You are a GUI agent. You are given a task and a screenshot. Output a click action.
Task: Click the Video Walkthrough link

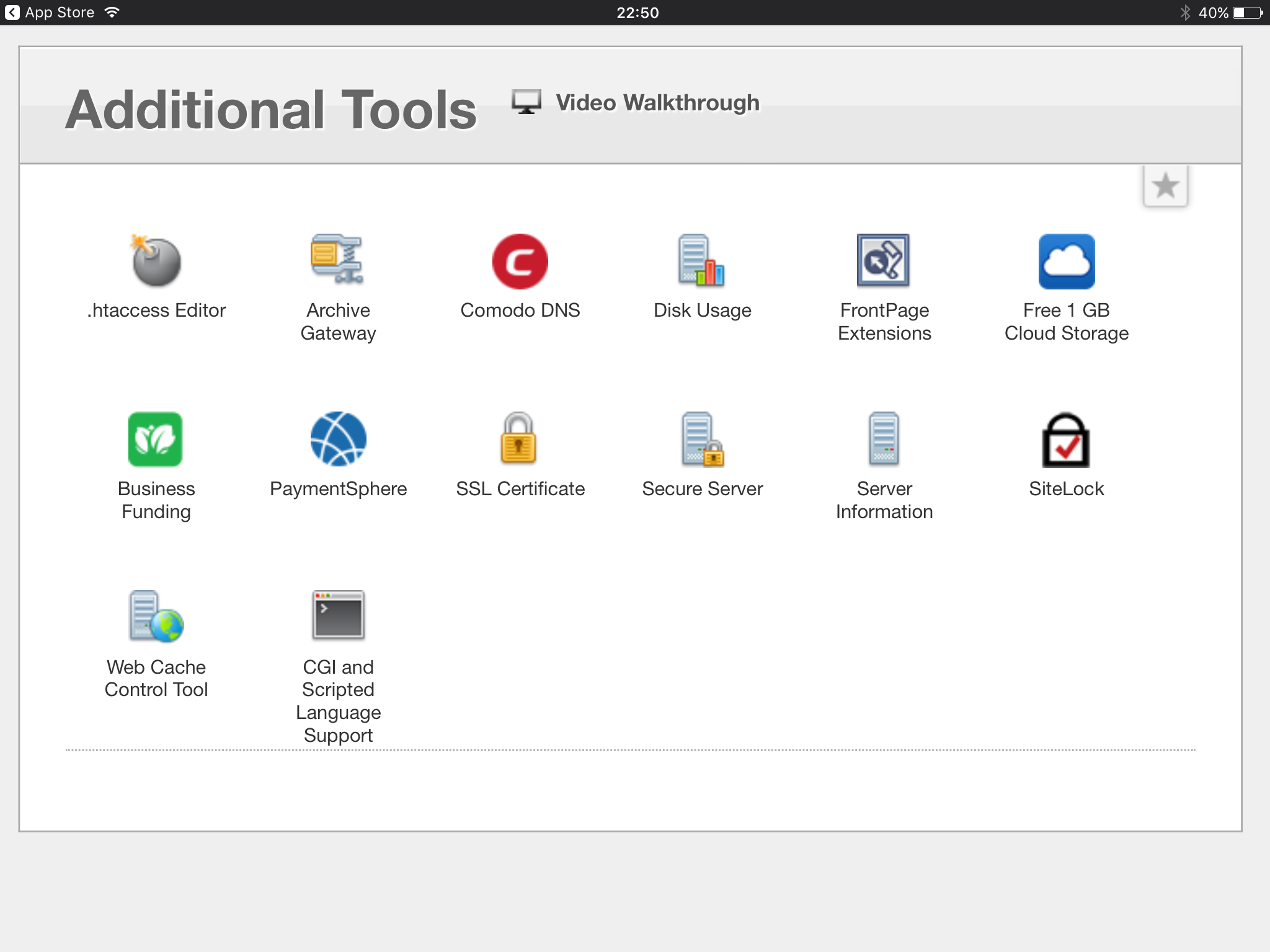coord(657,103)
